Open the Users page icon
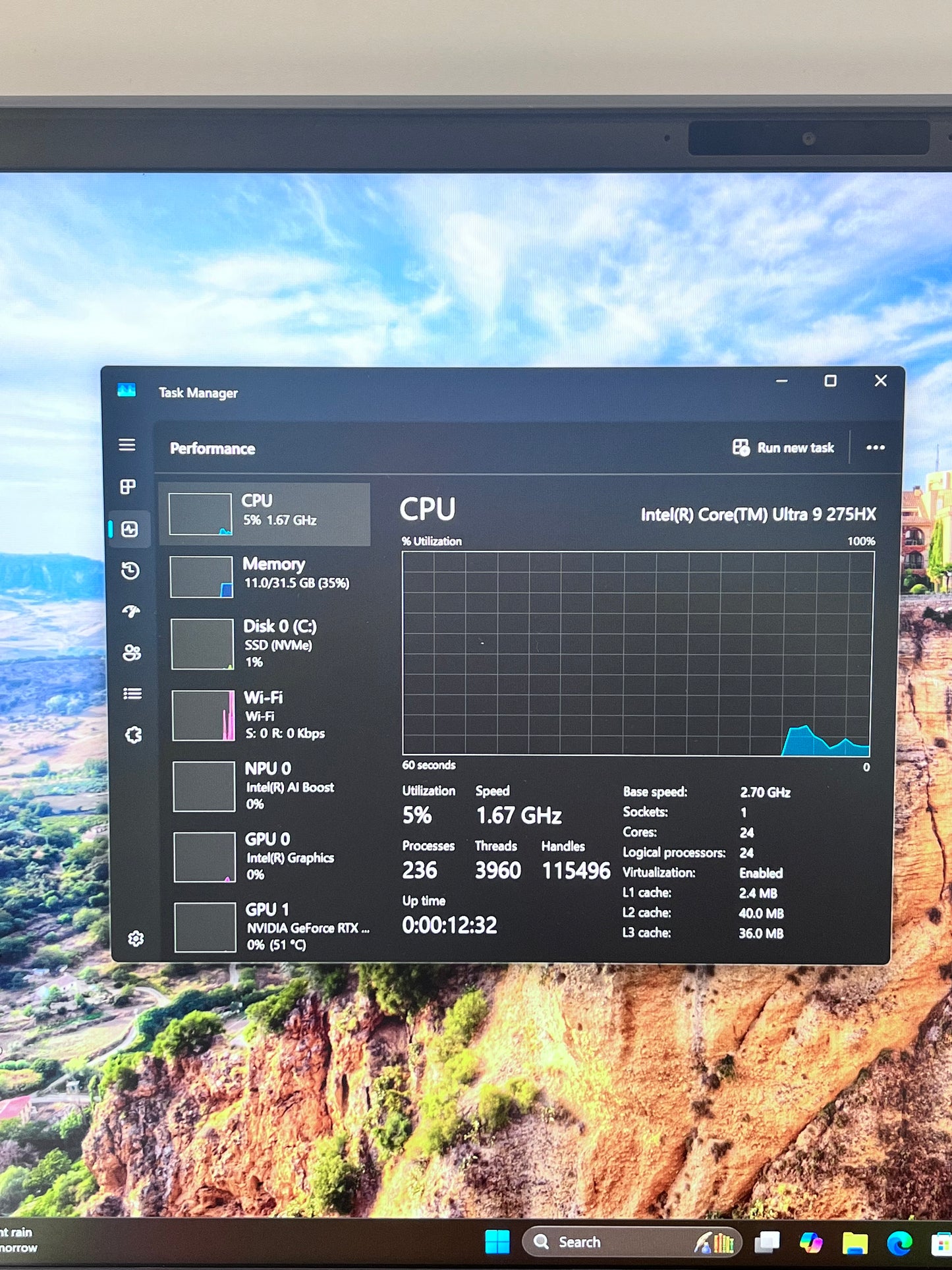This screenshot has width=952, height=1270. [x=132, y=652]
